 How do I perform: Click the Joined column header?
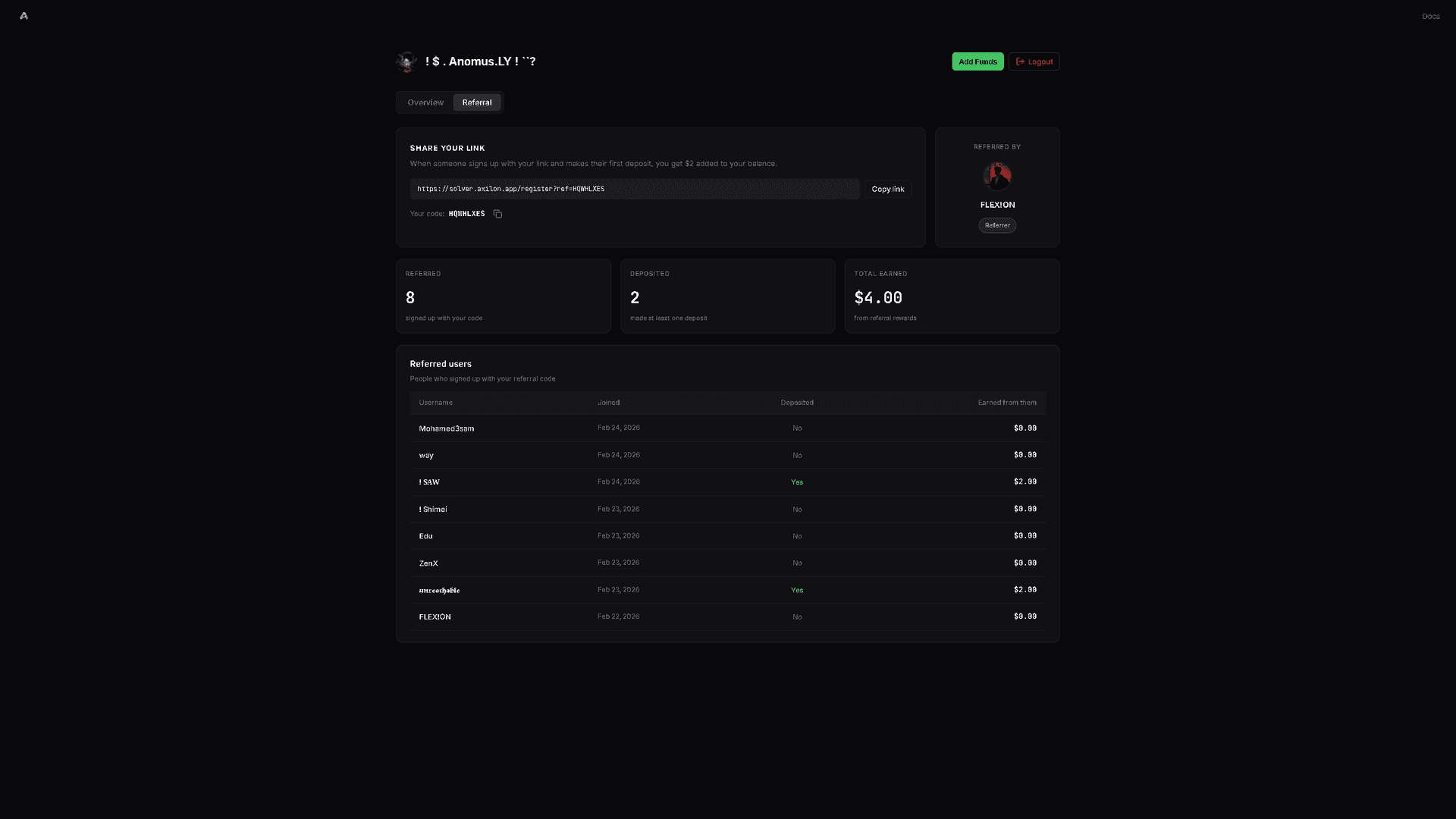coord(608,403)
